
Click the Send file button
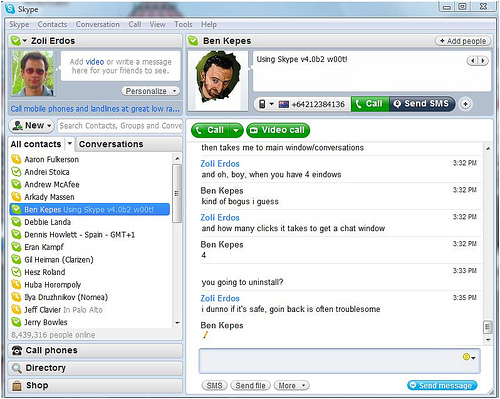click(x=251, y=386)
